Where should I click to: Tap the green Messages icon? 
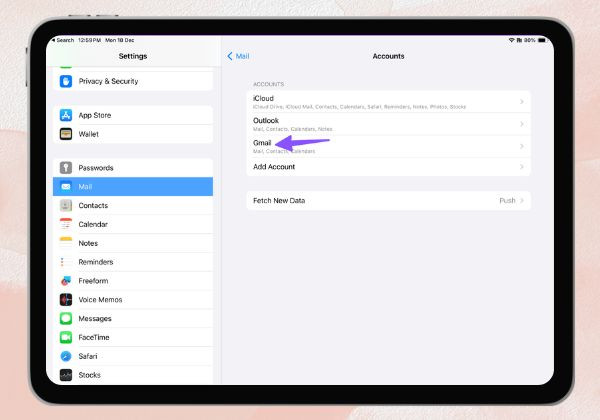[x=66, y=318]
